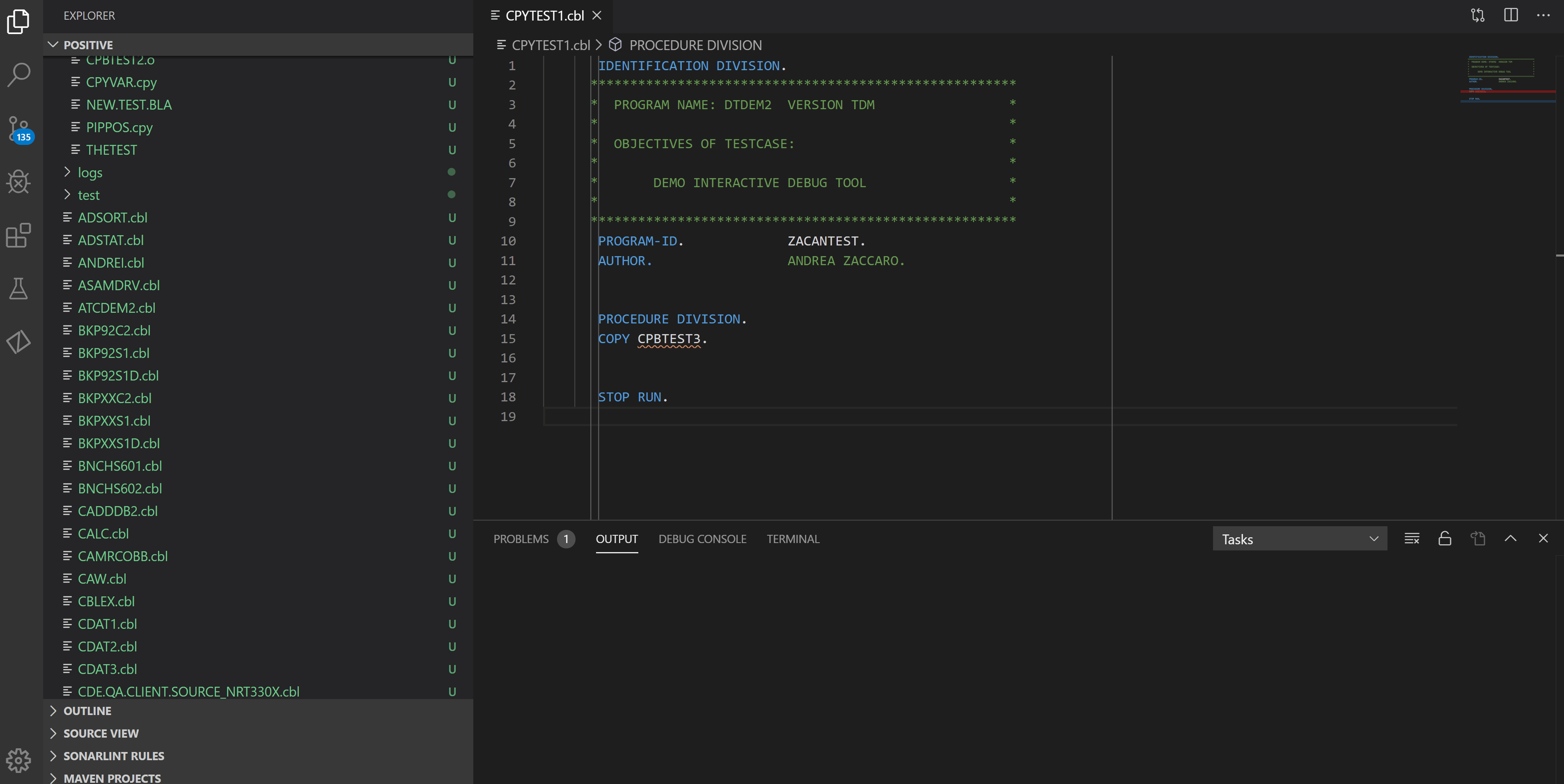Open Source Control view with 135 badge
The image size is (1564, 784).
[x=18, y=128]
